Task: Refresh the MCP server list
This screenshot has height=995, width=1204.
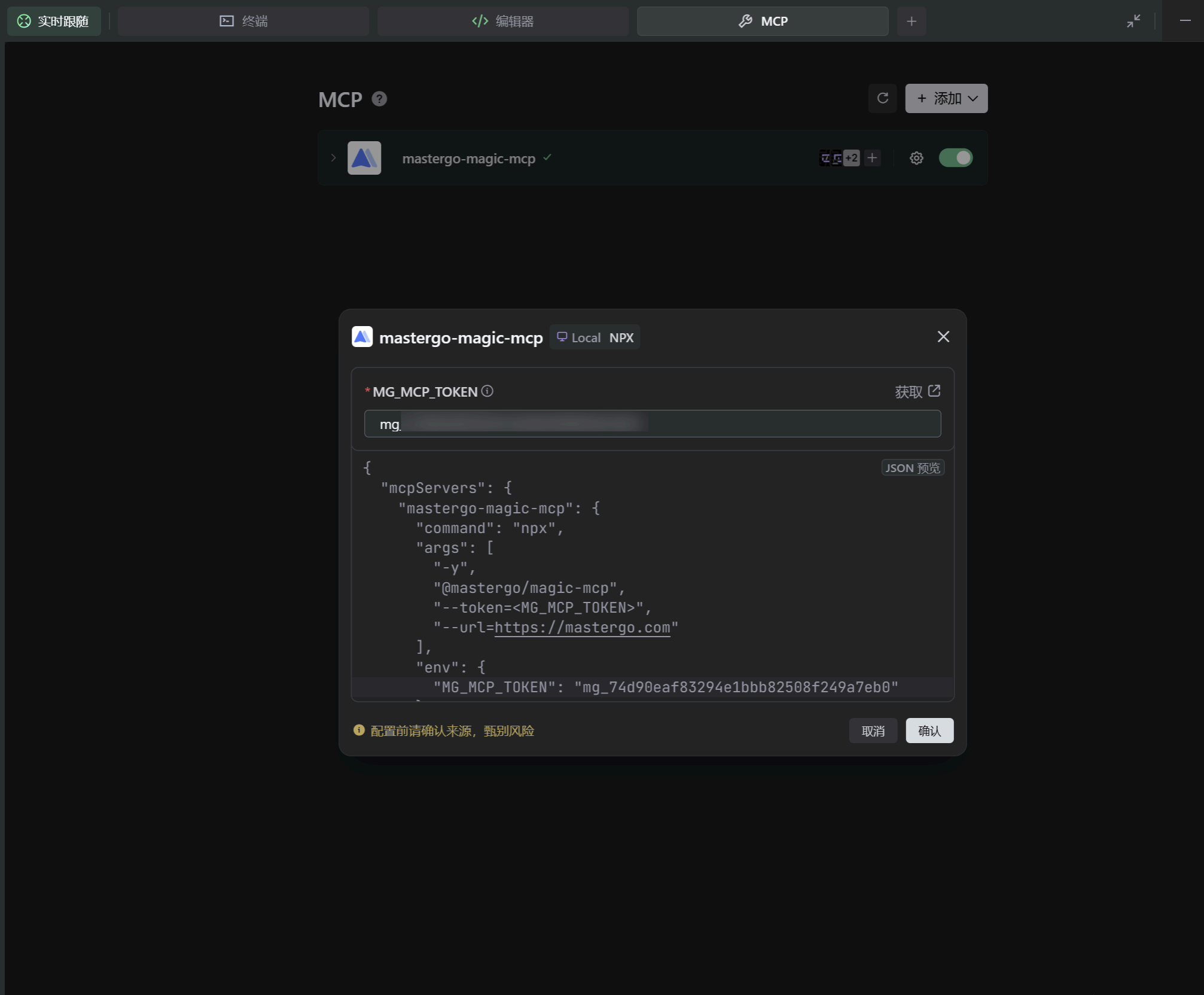Action: coord(882,98)
